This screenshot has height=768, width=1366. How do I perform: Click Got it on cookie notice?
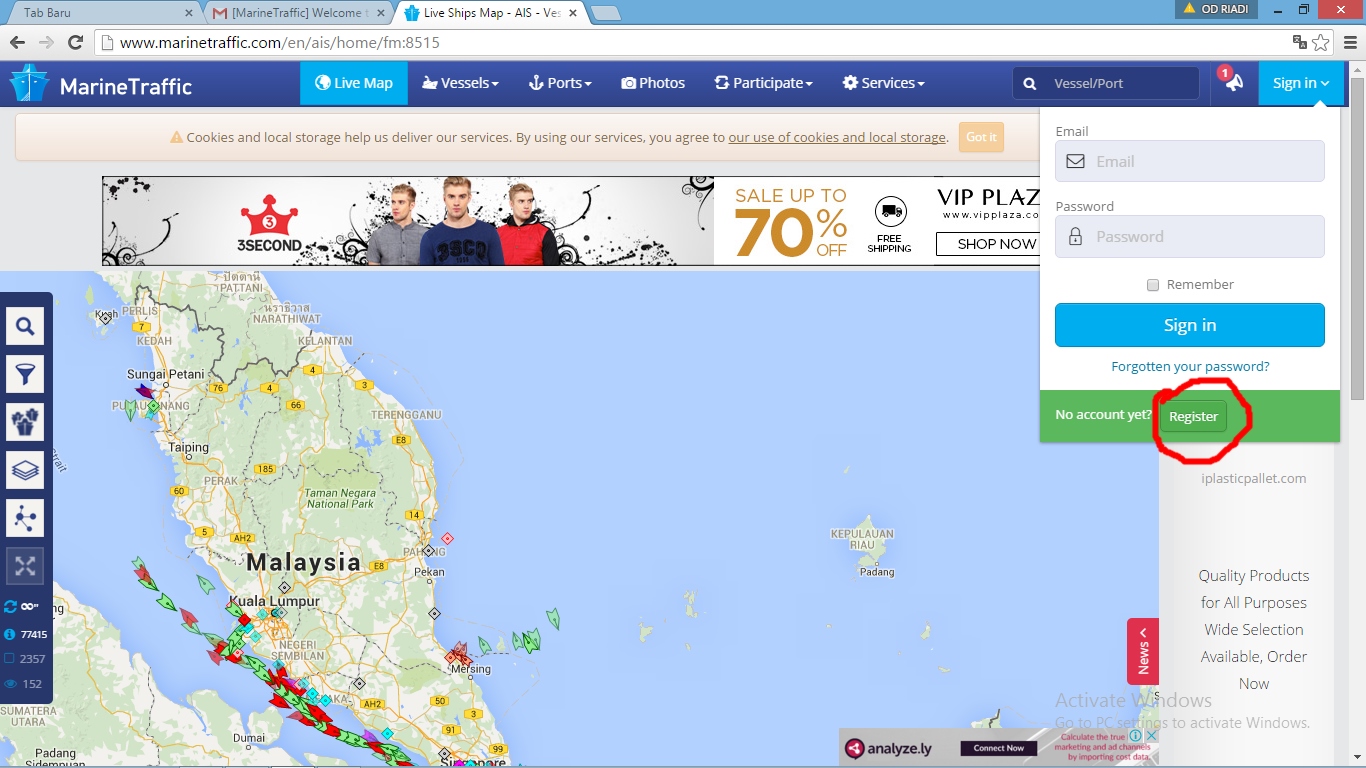(981, 137)
